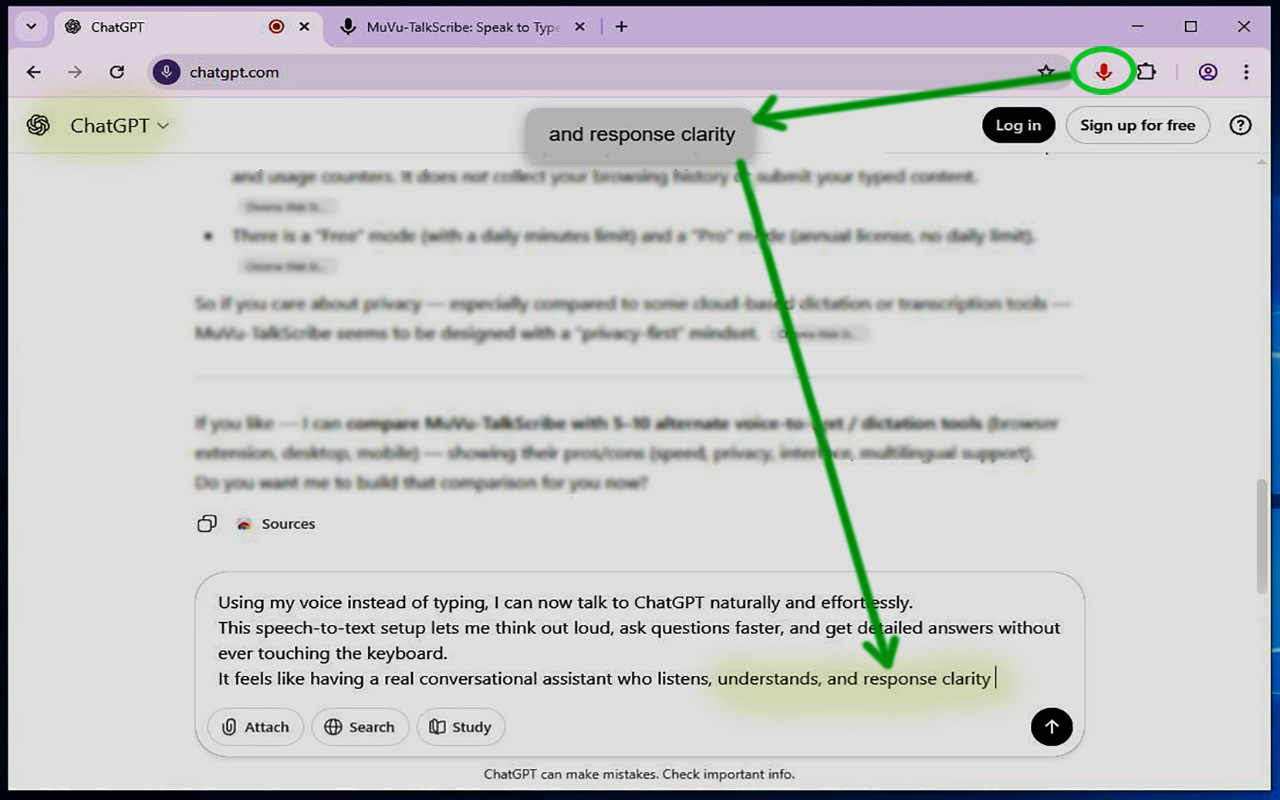
Task: Send the message with the up-arrow button
Action: click(x=1051, y=727)
